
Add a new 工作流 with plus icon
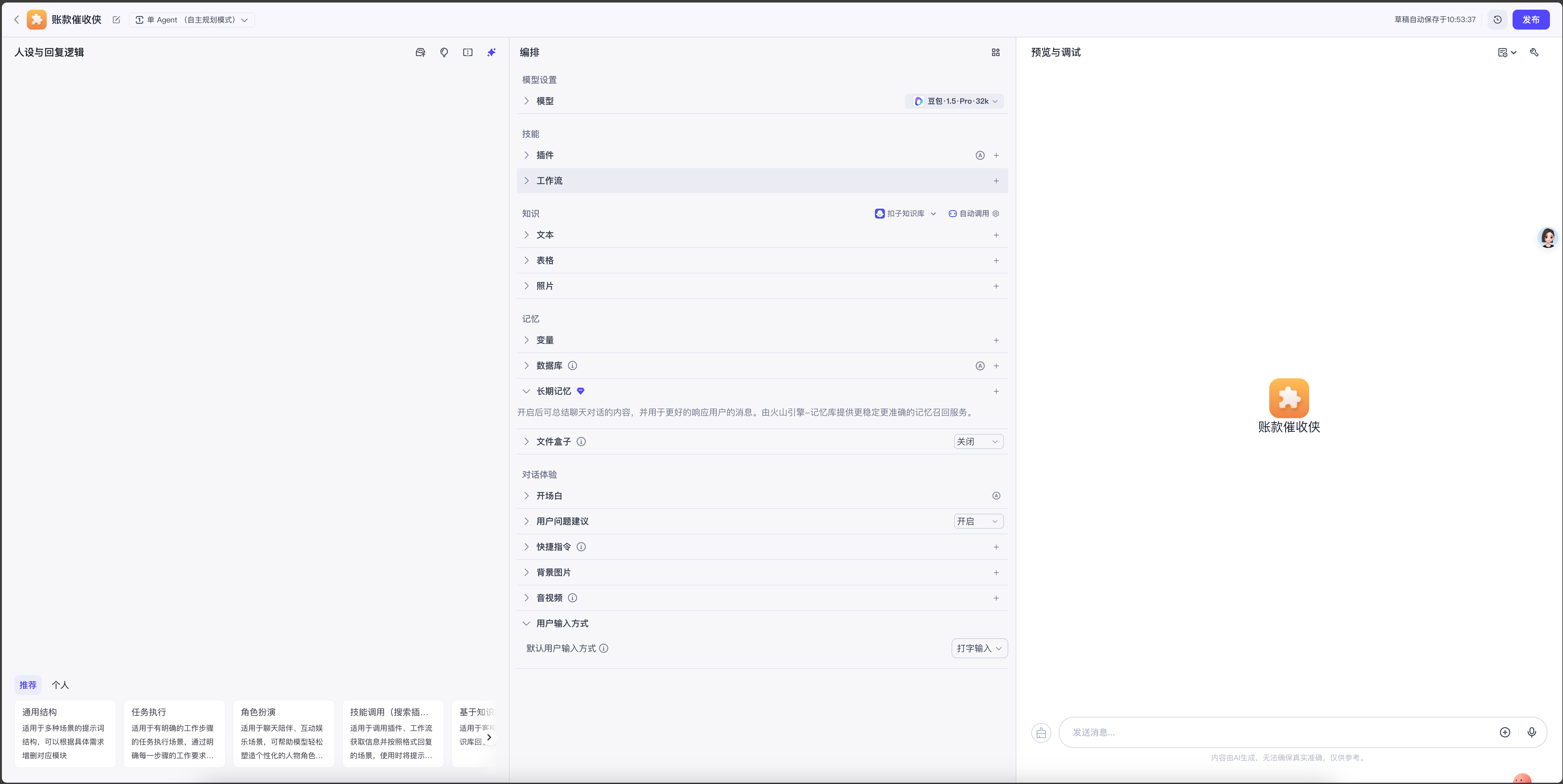(x=996, y=181)
